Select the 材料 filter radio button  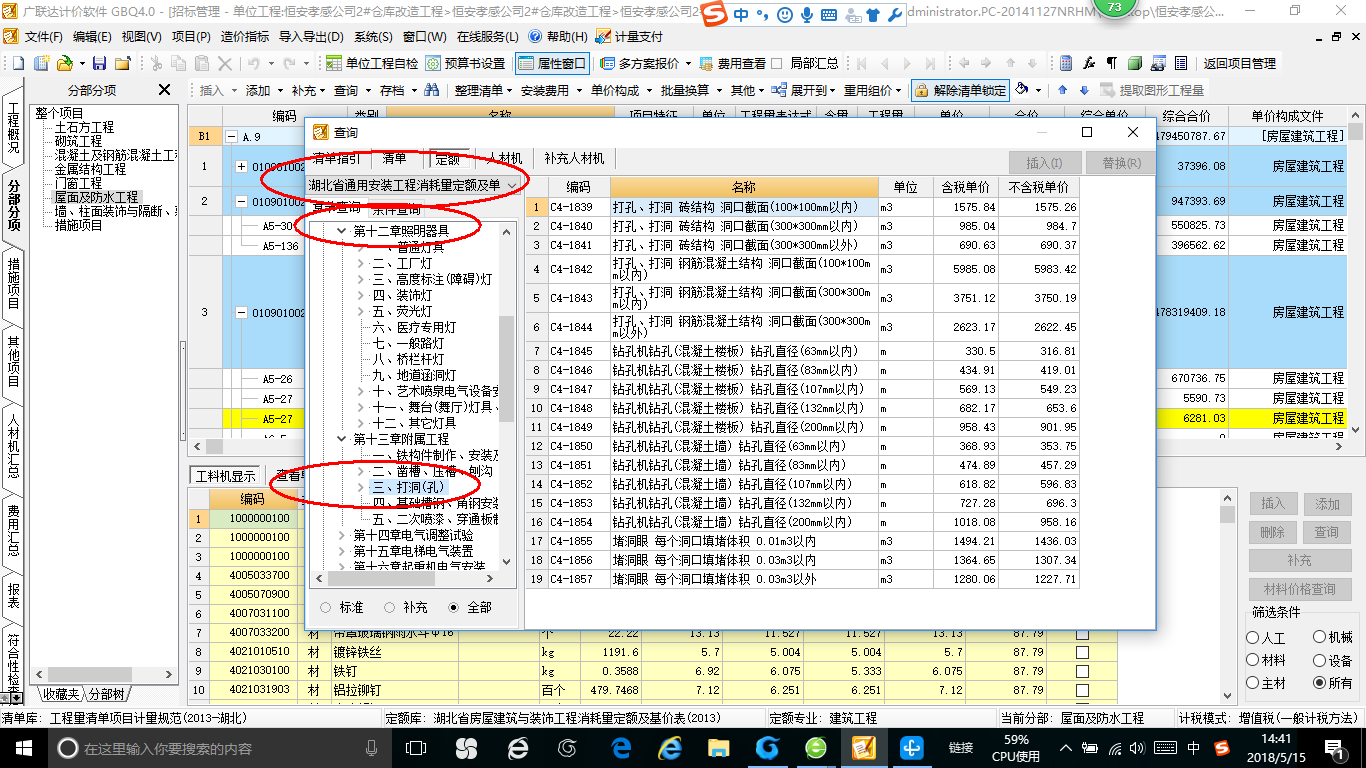tap(1253, 660)
